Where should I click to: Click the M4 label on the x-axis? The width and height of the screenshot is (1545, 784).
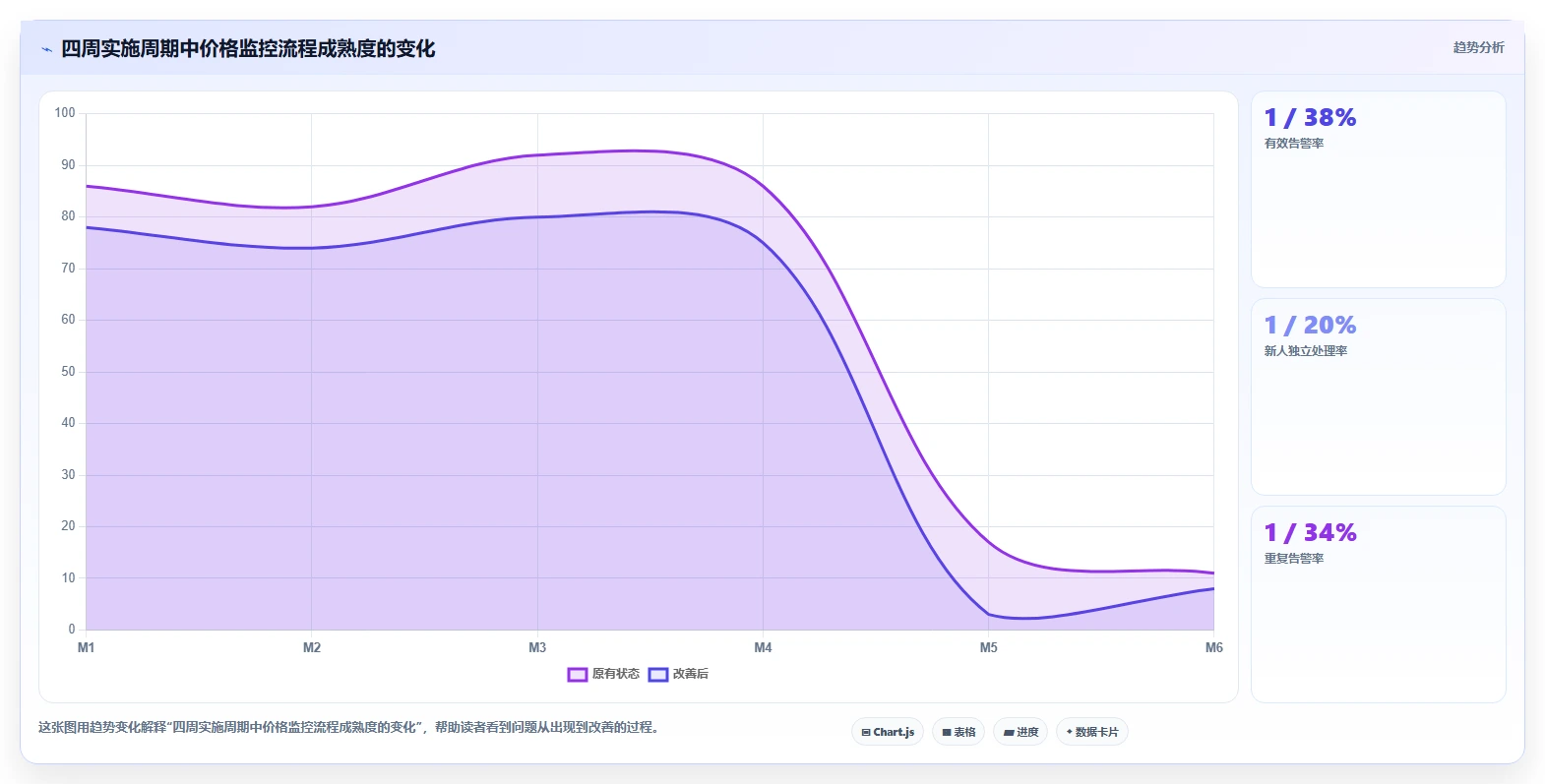[x=763, y=647]
